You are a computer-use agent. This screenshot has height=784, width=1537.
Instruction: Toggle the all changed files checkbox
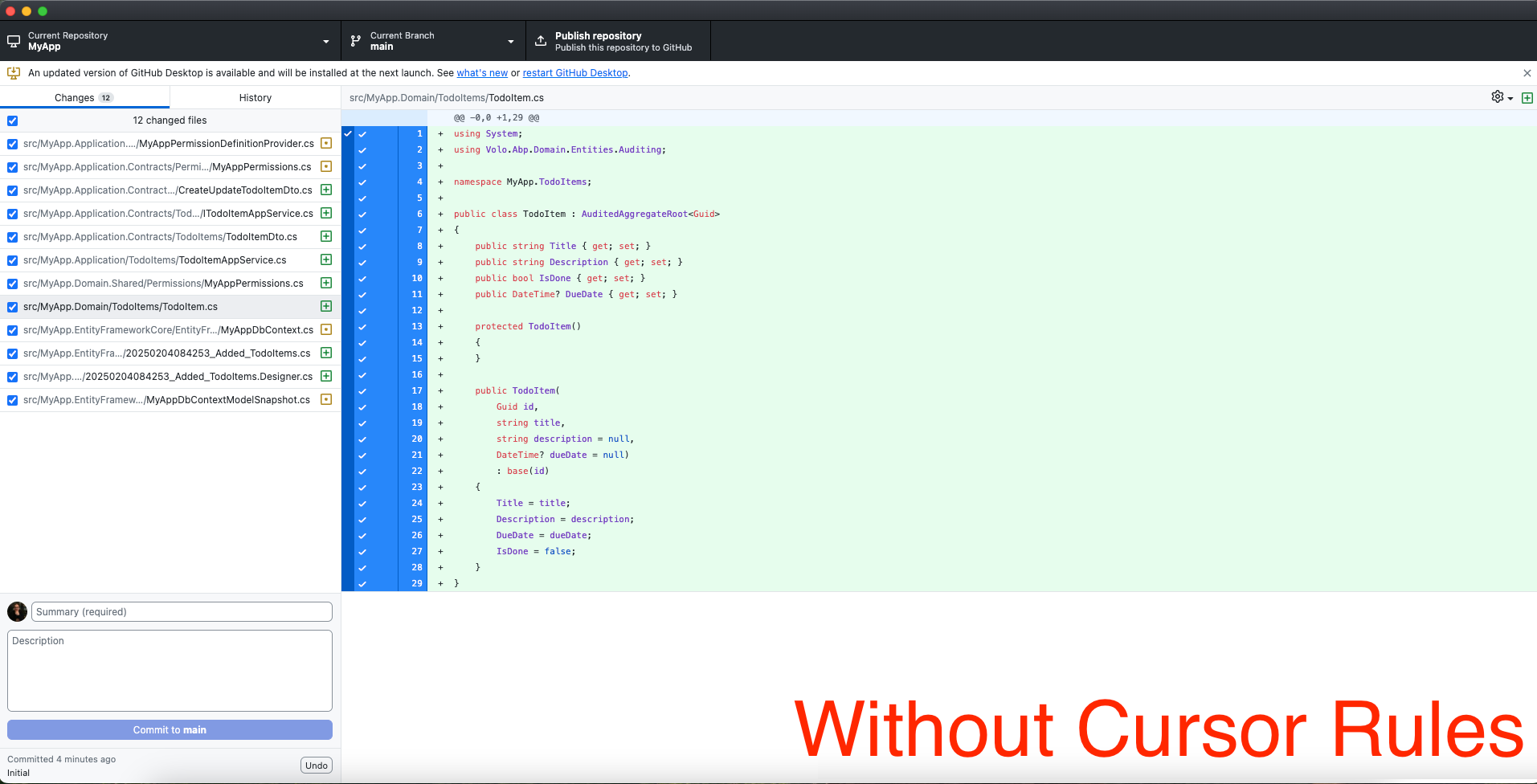(13, 120)
